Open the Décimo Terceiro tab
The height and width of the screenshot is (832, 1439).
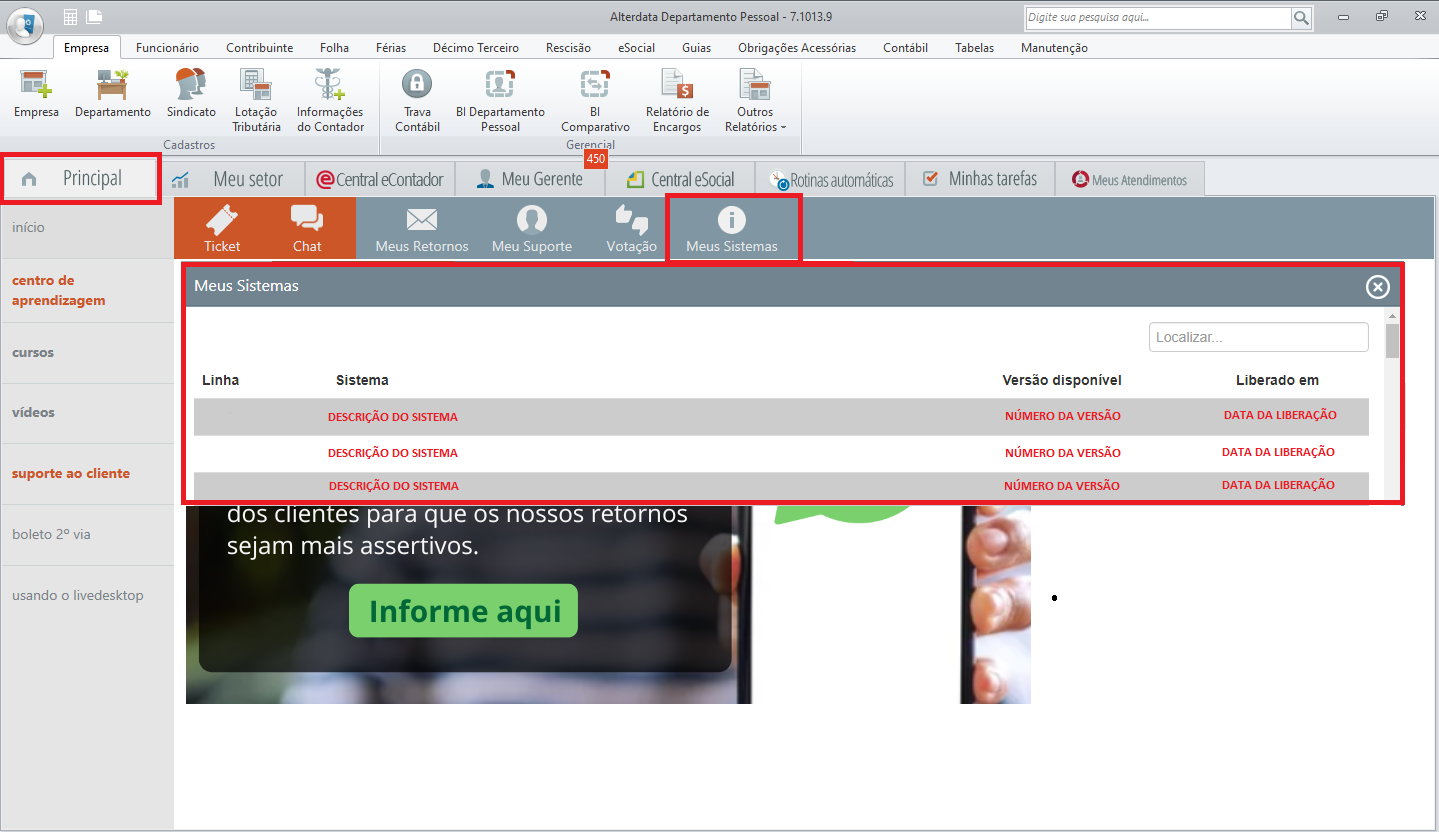point(476,48)
